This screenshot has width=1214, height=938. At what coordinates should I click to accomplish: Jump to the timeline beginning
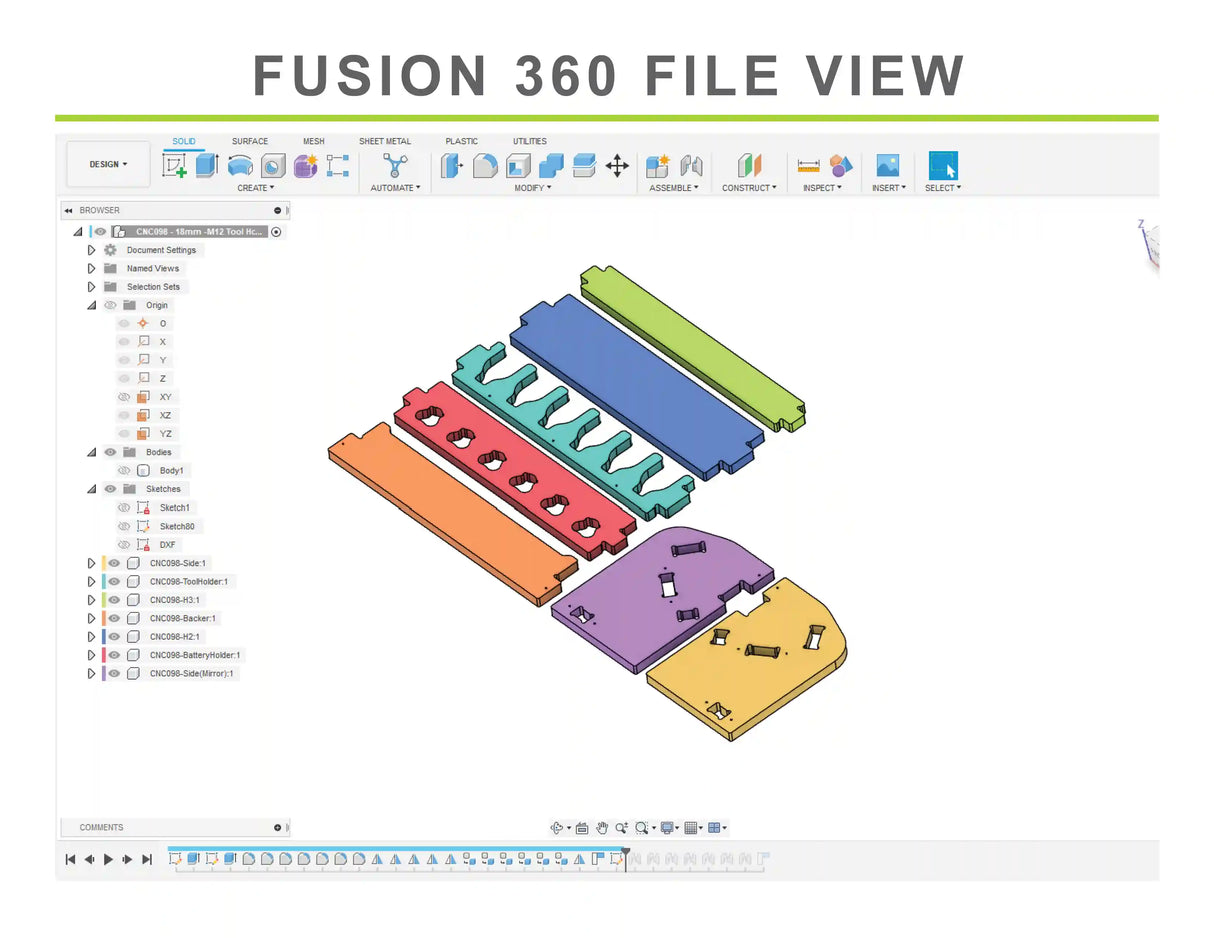click(x=70, y=859)
